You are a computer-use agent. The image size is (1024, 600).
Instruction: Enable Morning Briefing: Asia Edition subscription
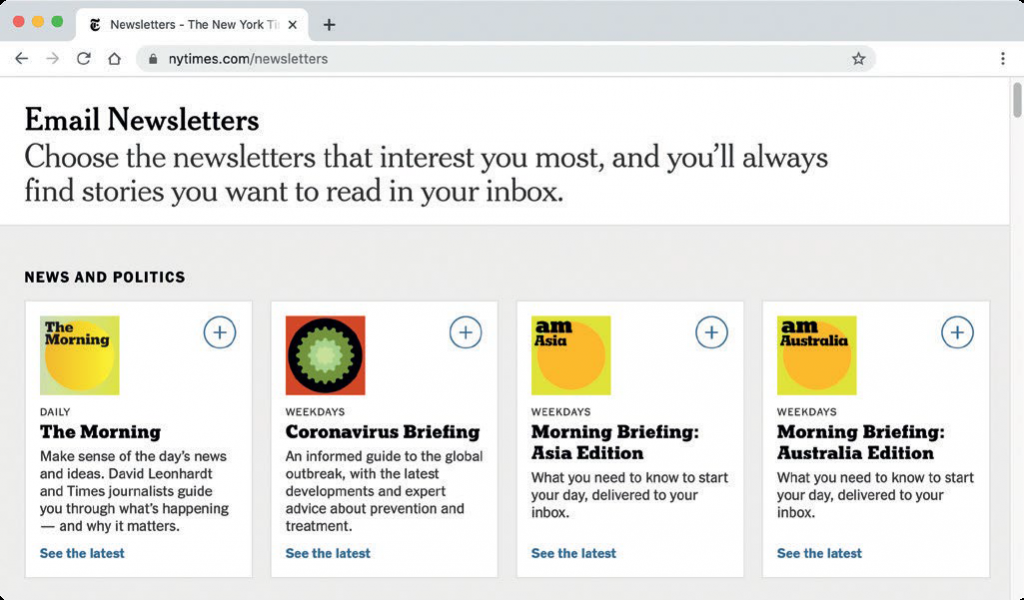(x=712, y=332)
